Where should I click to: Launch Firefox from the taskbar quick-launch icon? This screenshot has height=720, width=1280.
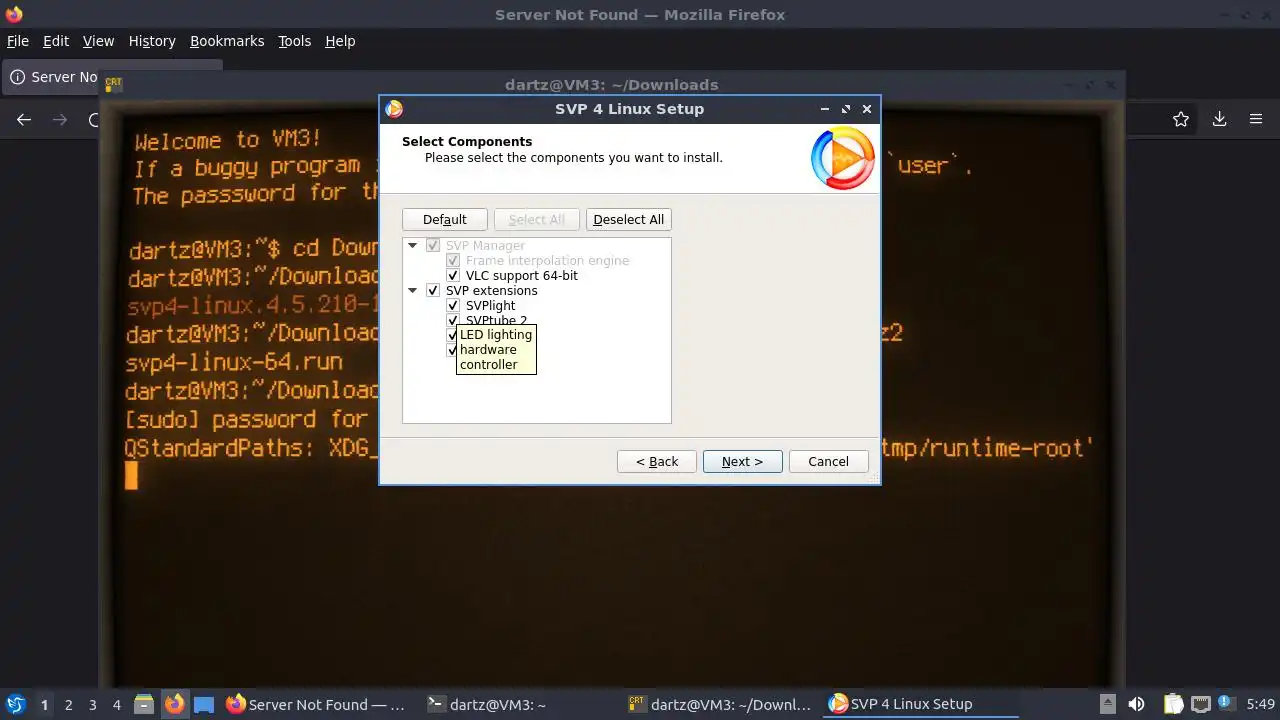pos(174,705)
